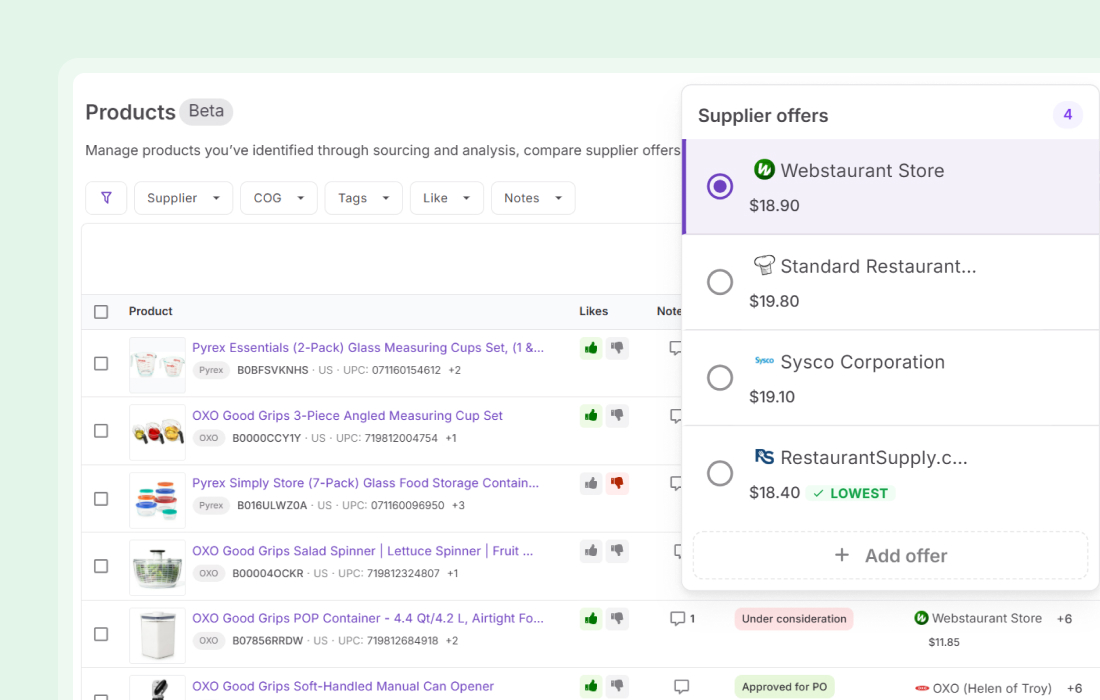This screenshot has height=700, width=1100.
Task: Tick checkbox for OXO Salad Spinner row
Action: [101, 566]
